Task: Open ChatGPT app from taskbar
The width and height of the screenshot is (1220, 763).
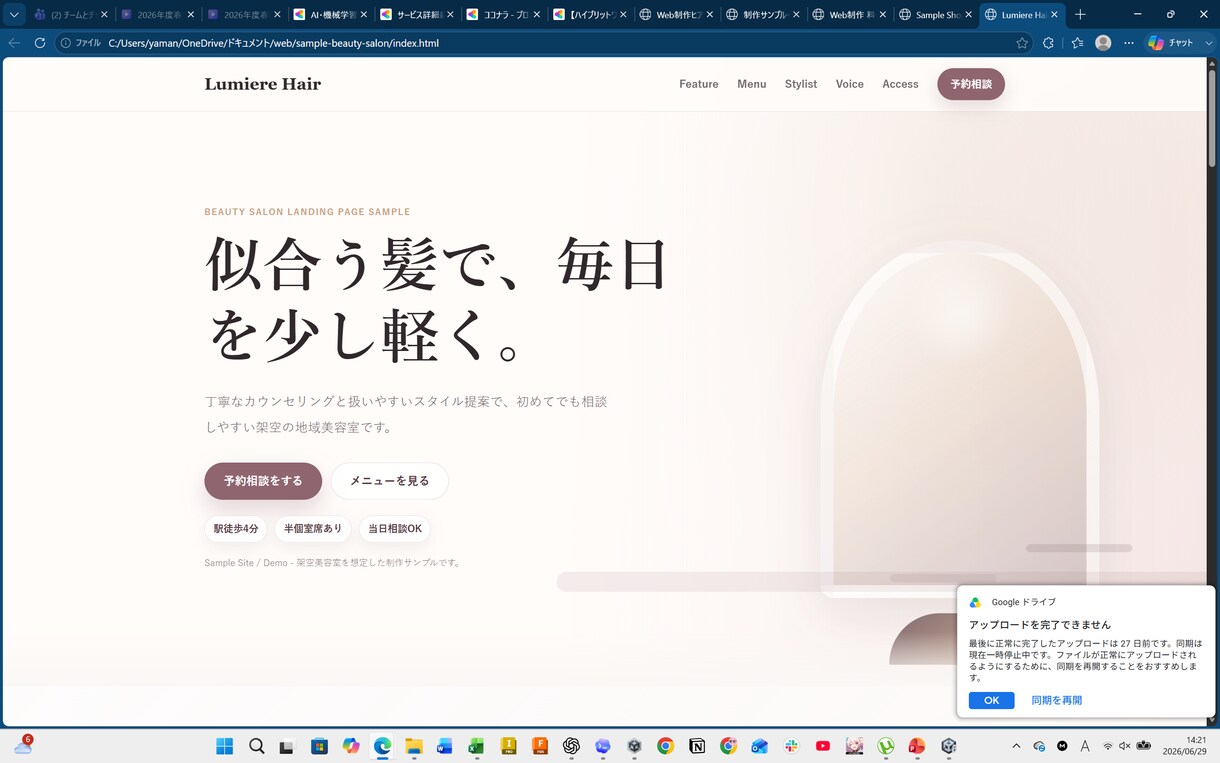Action: click(571, 746)
